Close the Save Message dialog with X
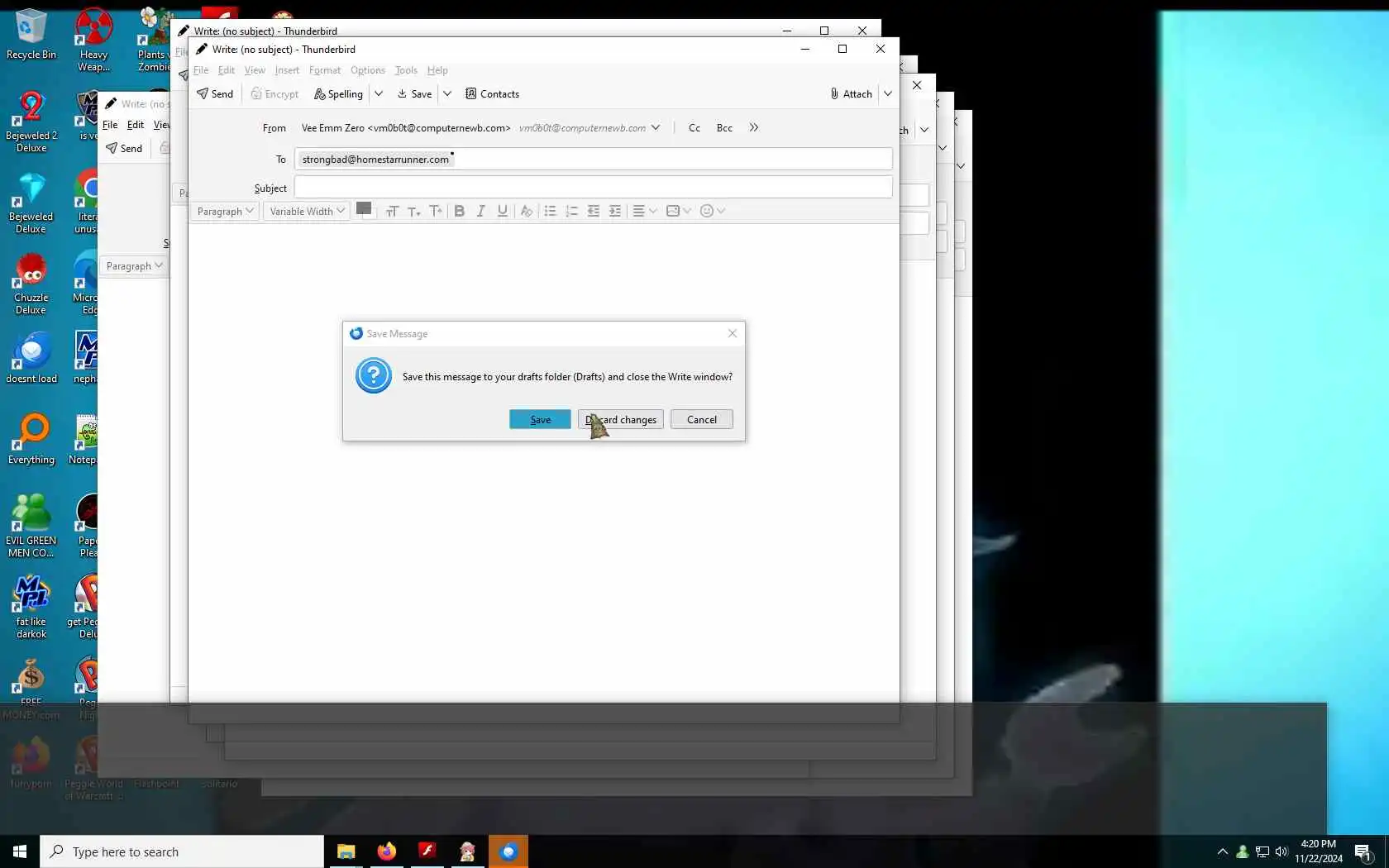Viewport: 1389px width, 868px height. click(732, 333)
